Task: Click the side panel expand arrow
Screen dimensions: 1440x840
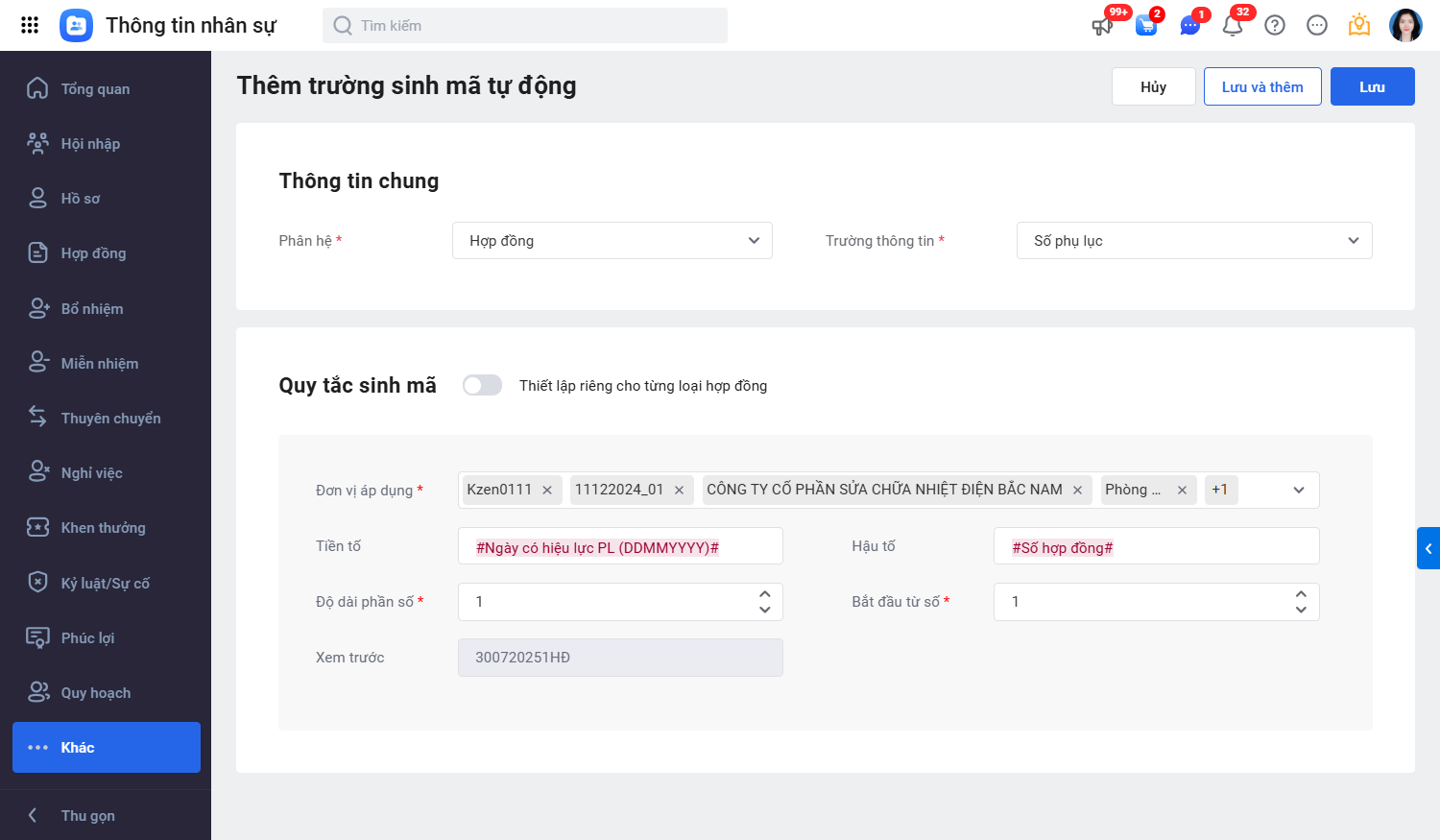Action: (1428, 548)
